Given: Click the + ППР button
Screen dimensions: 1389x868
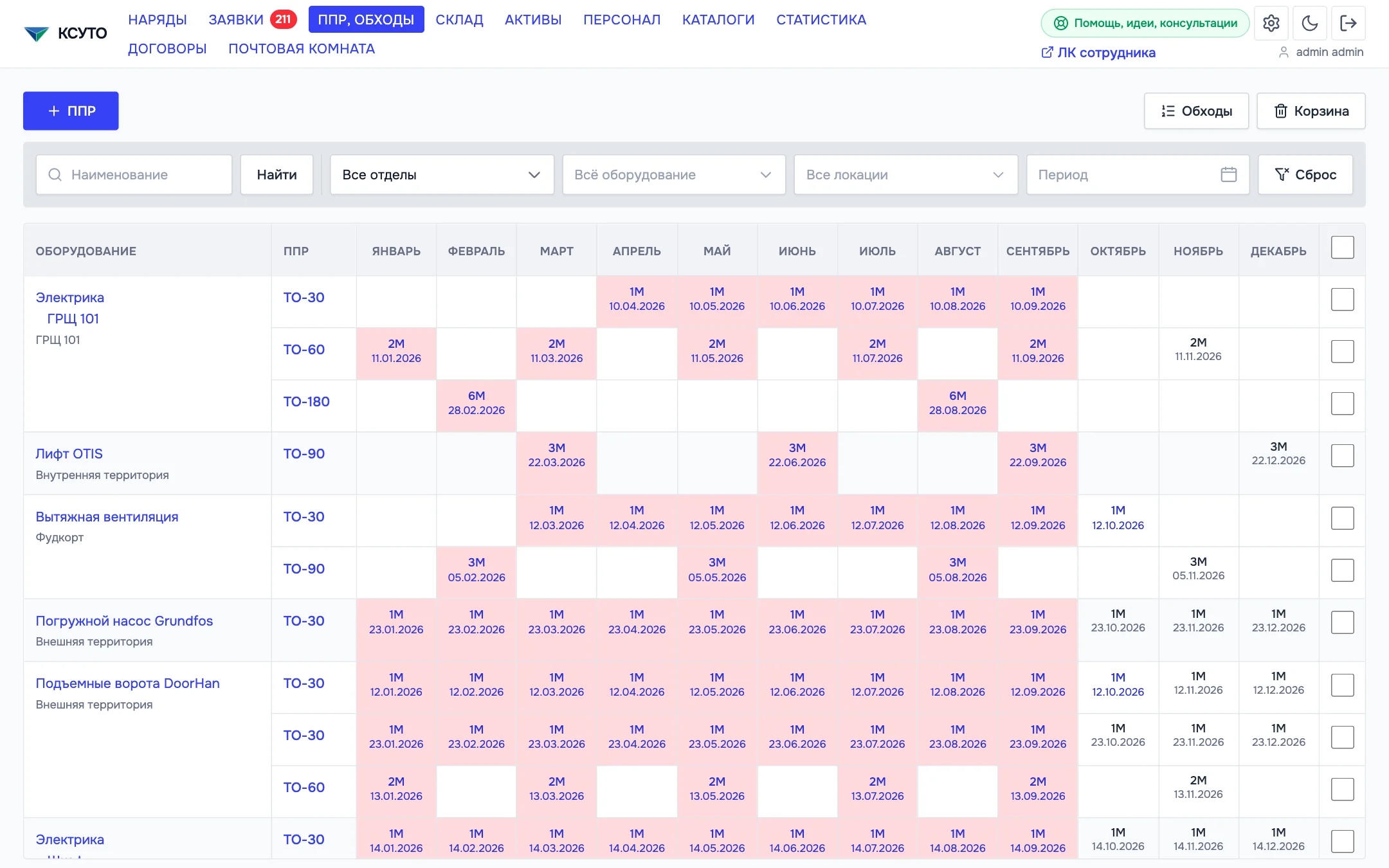Looking at the screenshot, I should point(71,111).
